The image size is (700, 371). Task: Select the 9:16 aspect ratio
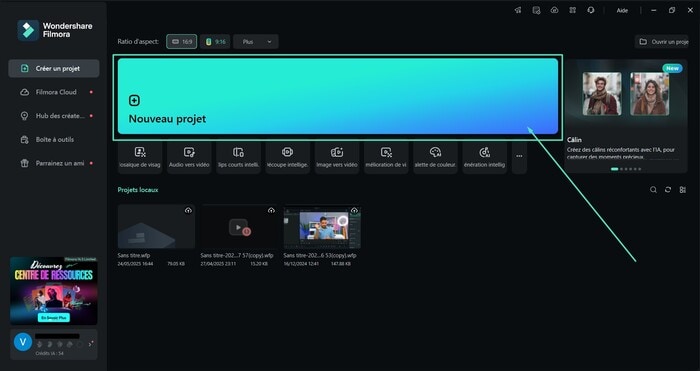215,42
